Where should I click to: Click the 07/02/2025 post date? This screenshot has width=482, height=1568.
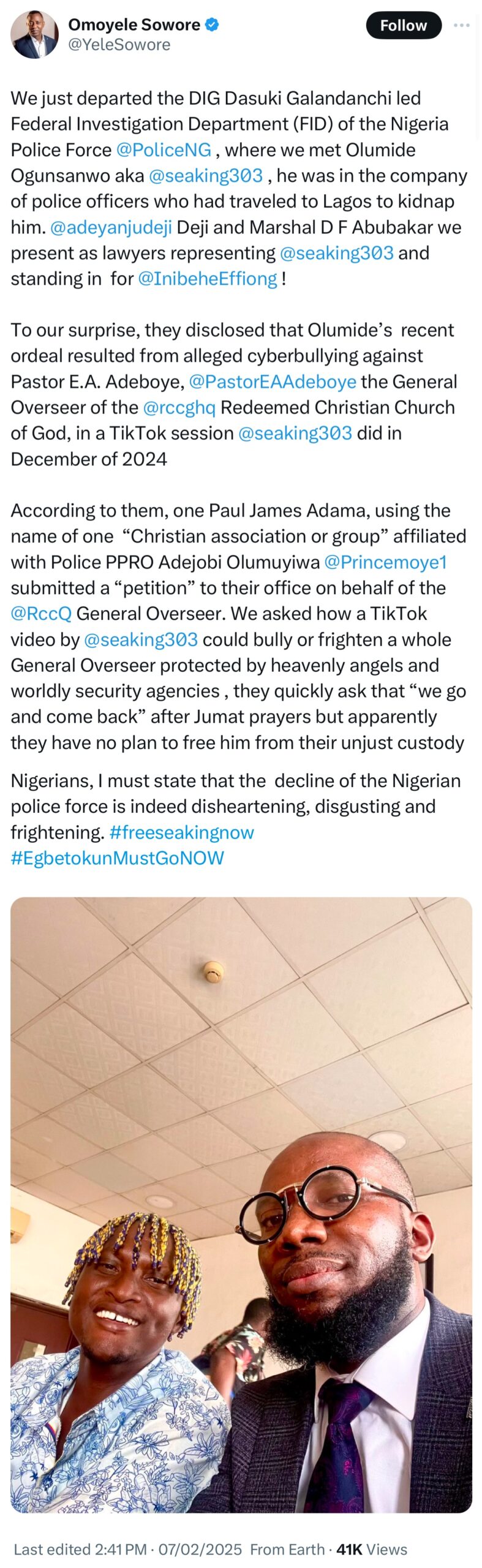200,1549
